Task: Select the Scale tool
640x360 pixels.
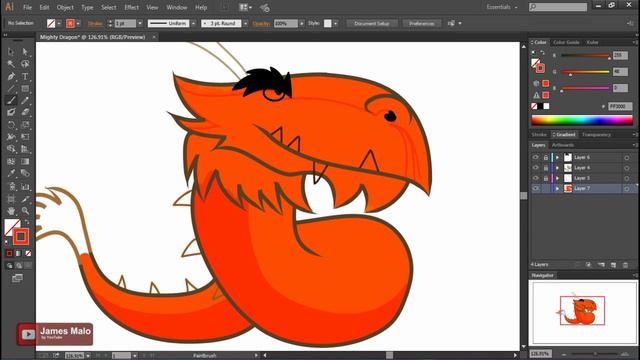Action: coord(25,125)
